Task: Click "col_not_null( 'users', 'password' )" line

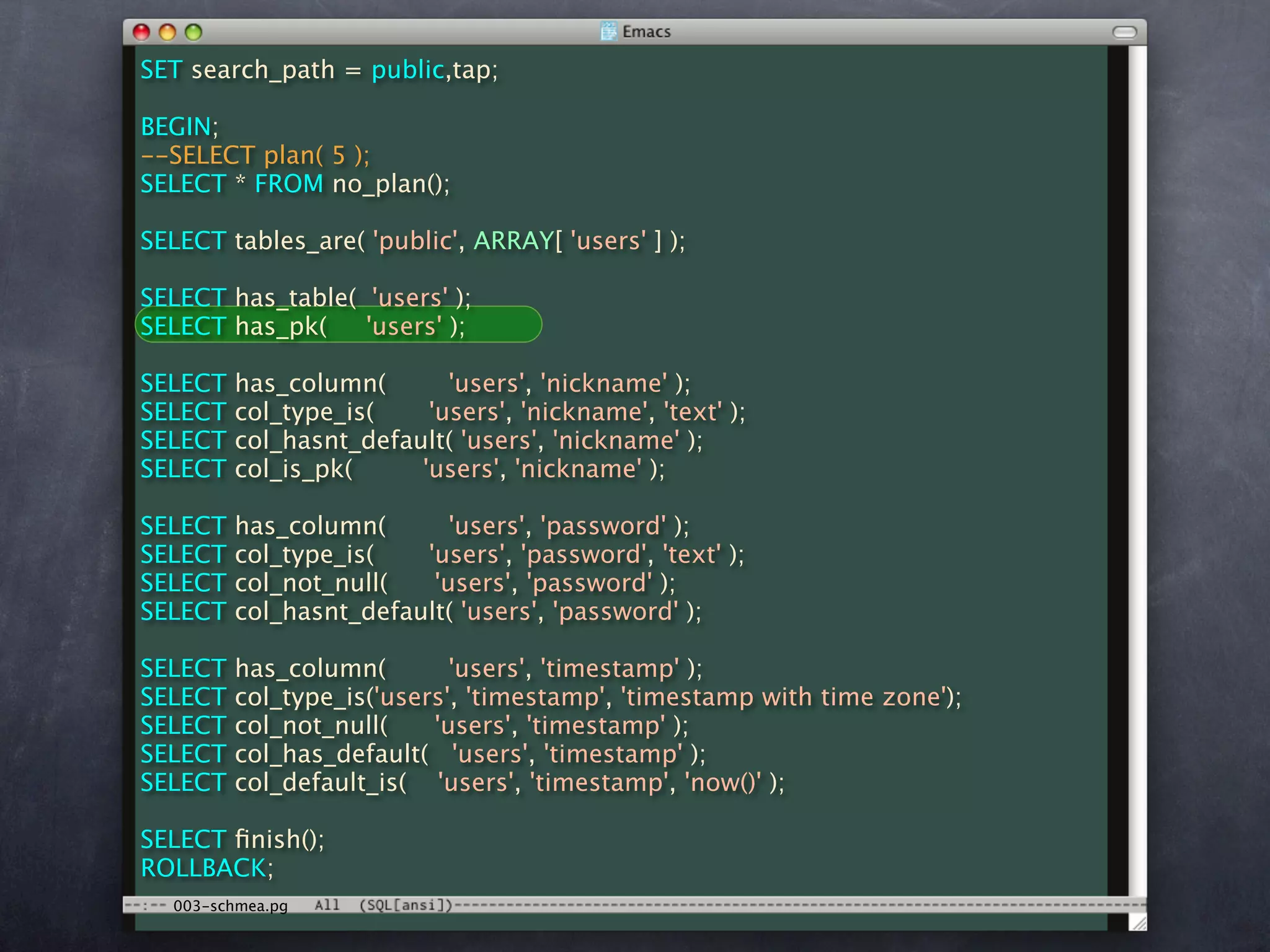Action: (408, 583)
